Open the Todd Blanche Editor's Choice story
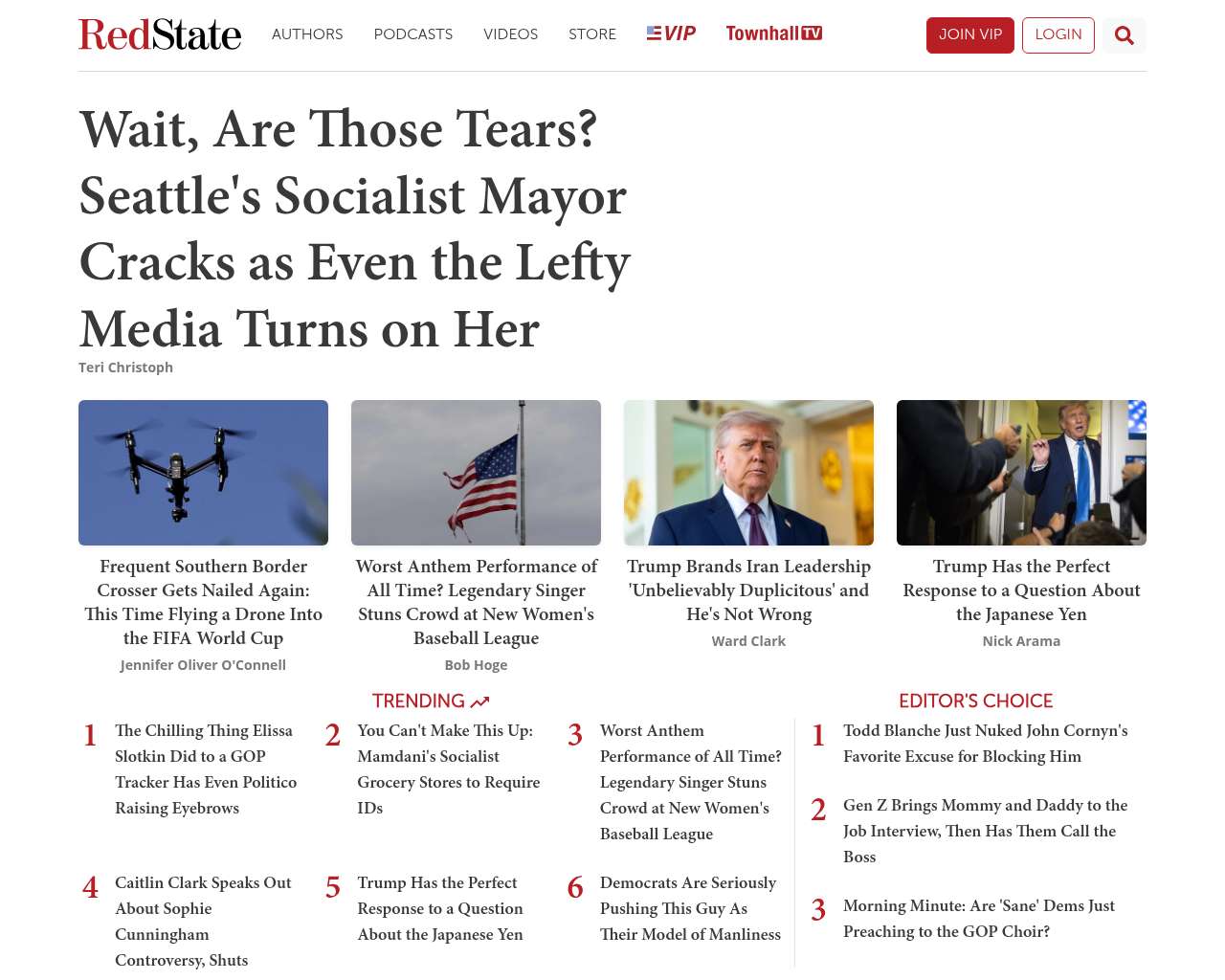The height and width of the screenshot is (980, 1225). 986,744
